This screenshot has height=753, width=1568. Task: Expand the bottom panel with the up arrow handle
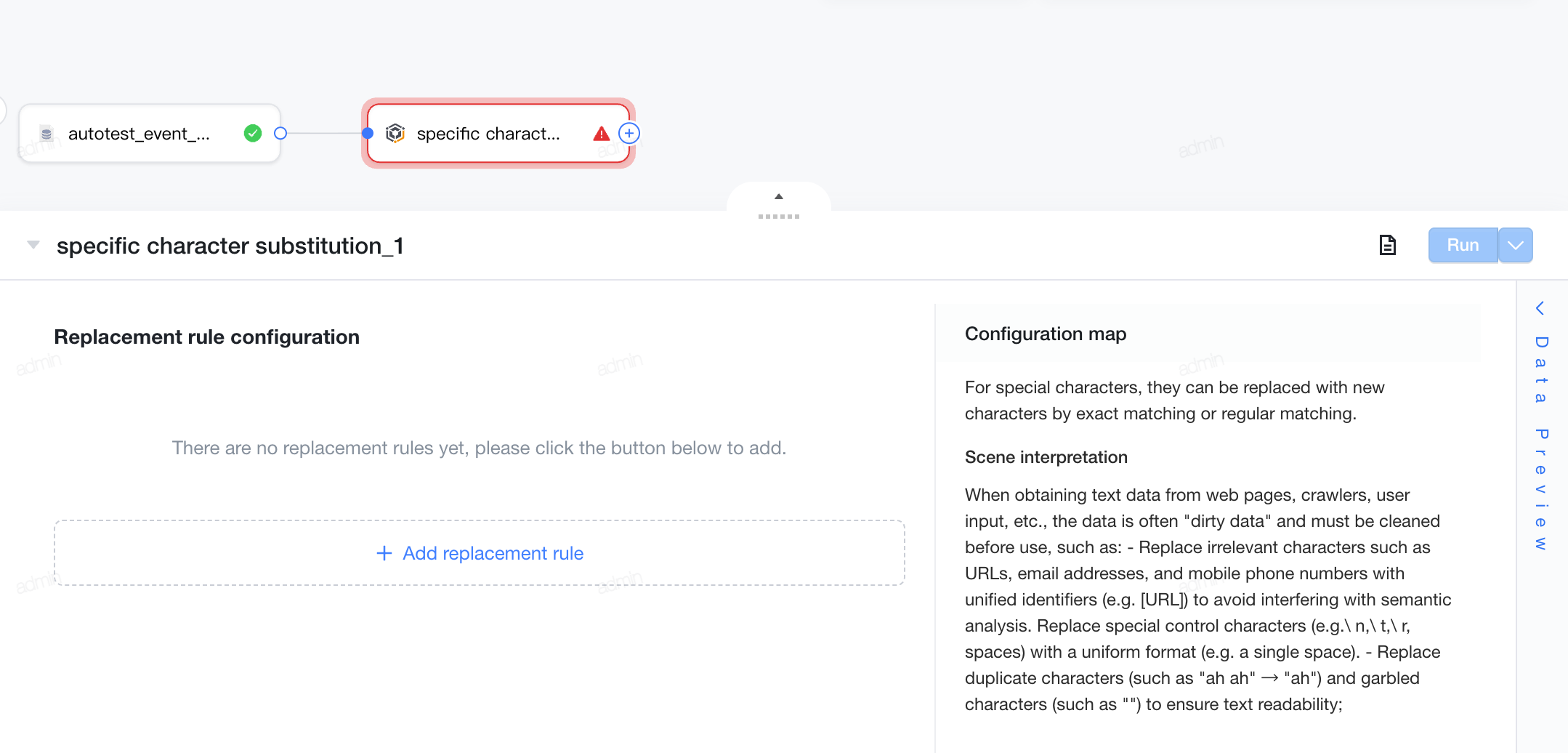pyautogui.click(x=779, y=196)
